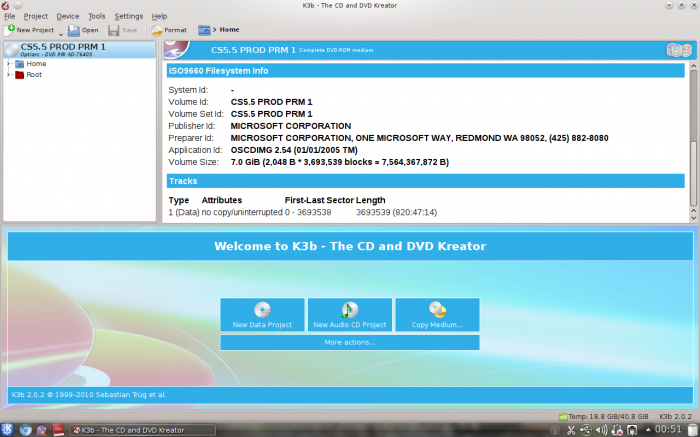Image resolution: width=700 pixels, height=437 pixels.
Task: Click the Save toolbar icon
Action: pyautogui.click(x=113, y=30)
